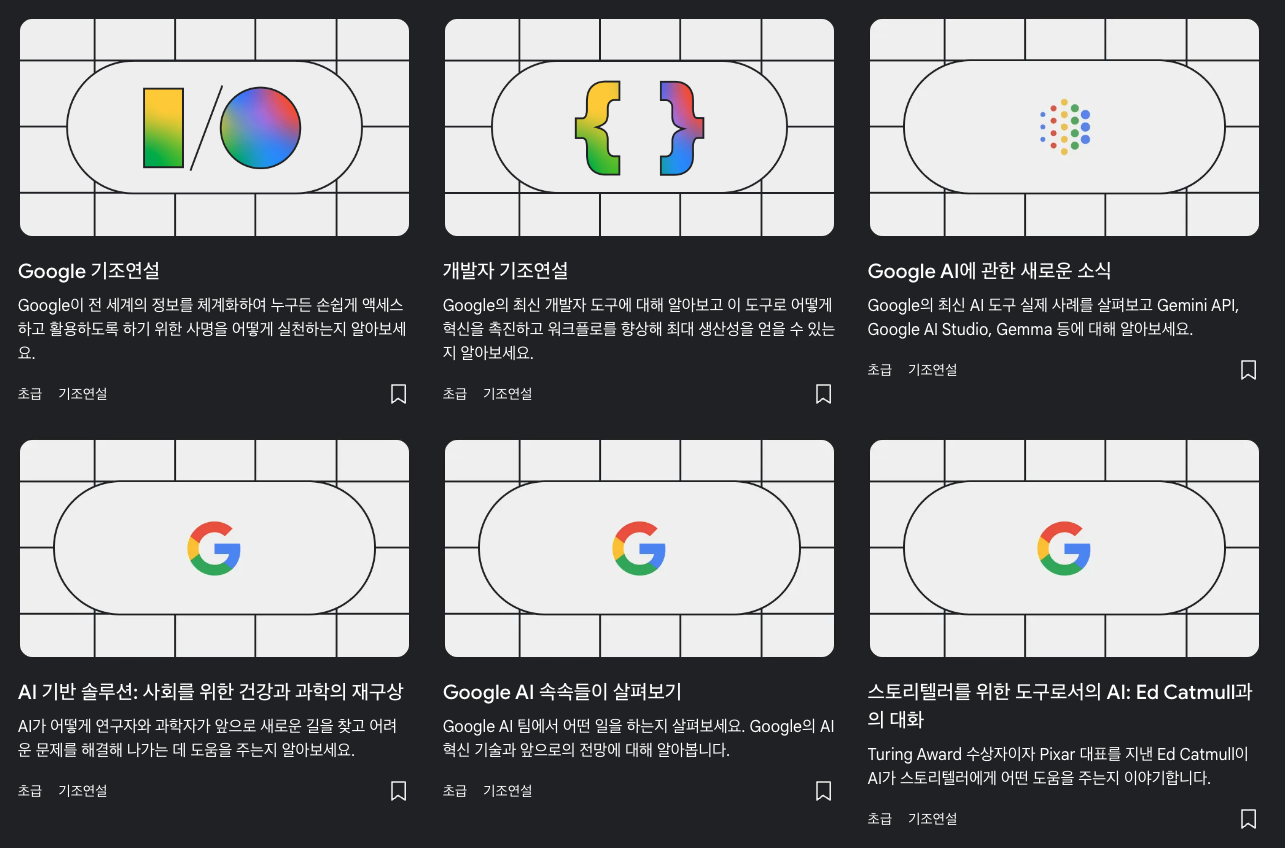Bookmark the 개발자 기조연설 session
The width and height of the screenshot is (1285, 848).
pyautogui.click(x=823, y=394)
